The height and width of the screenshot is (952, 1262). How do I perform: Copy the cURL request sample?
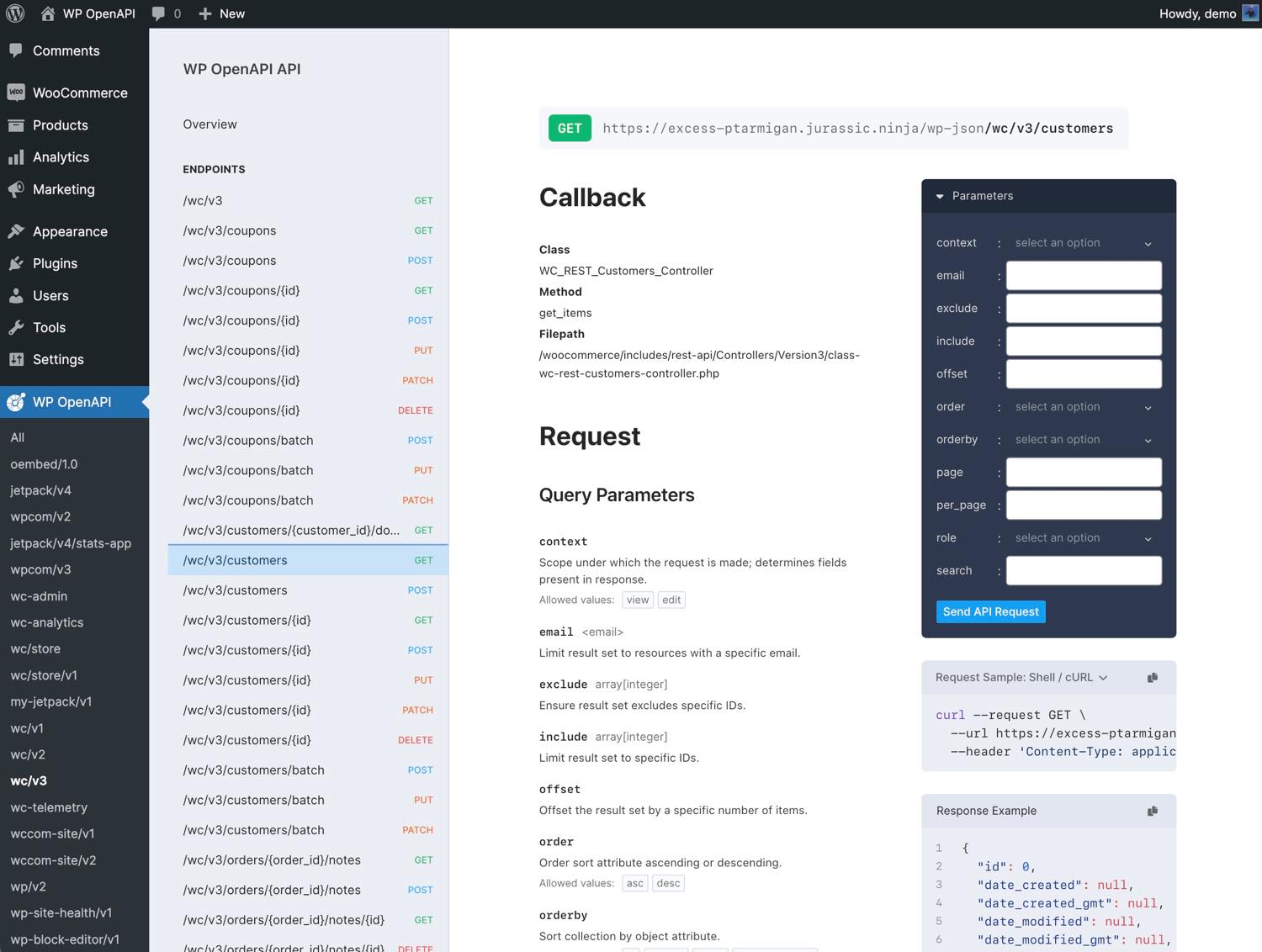coord(1153,677)
